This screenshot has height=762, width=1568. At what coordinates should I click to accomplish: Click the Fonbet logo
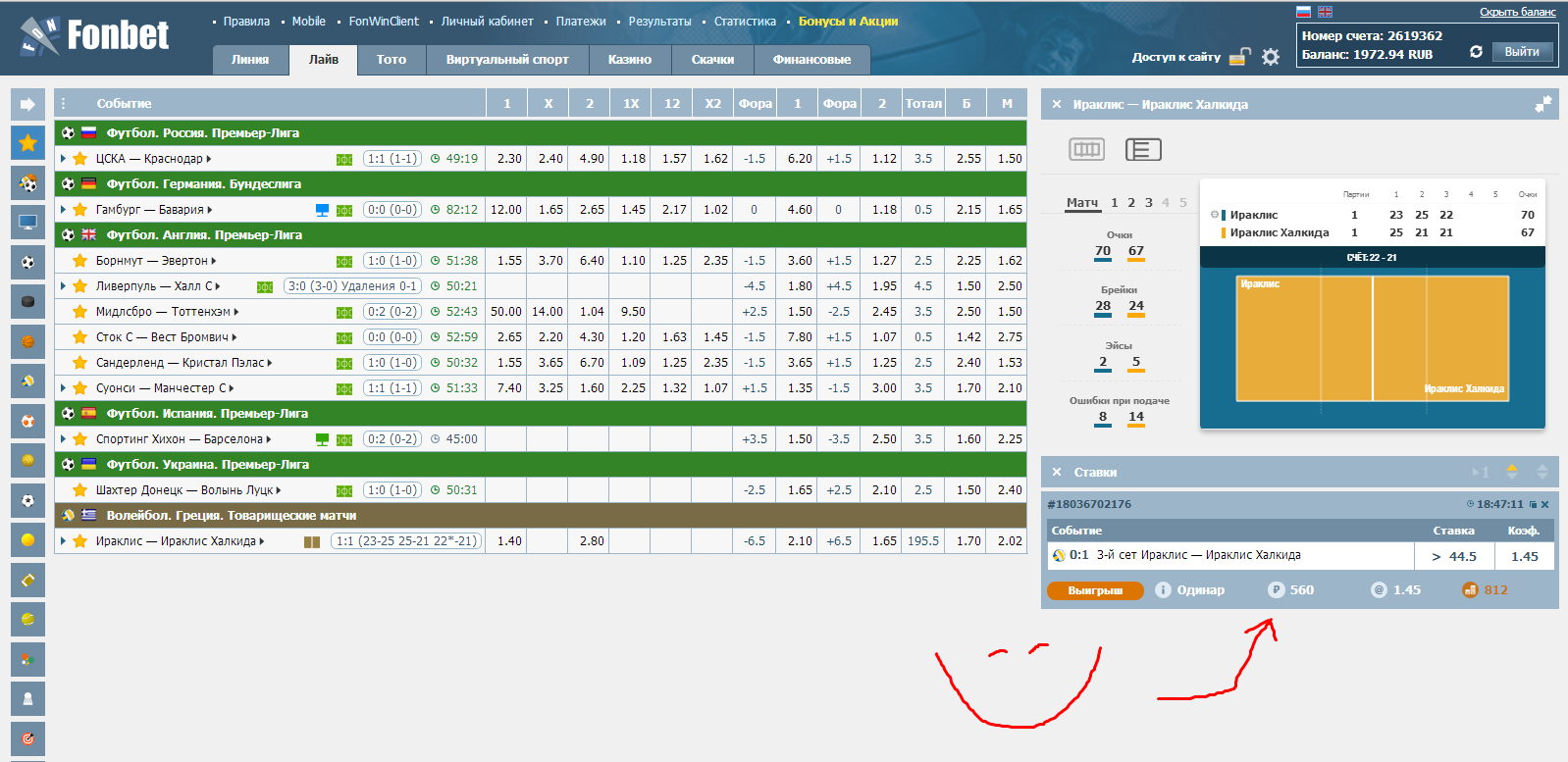95,36
